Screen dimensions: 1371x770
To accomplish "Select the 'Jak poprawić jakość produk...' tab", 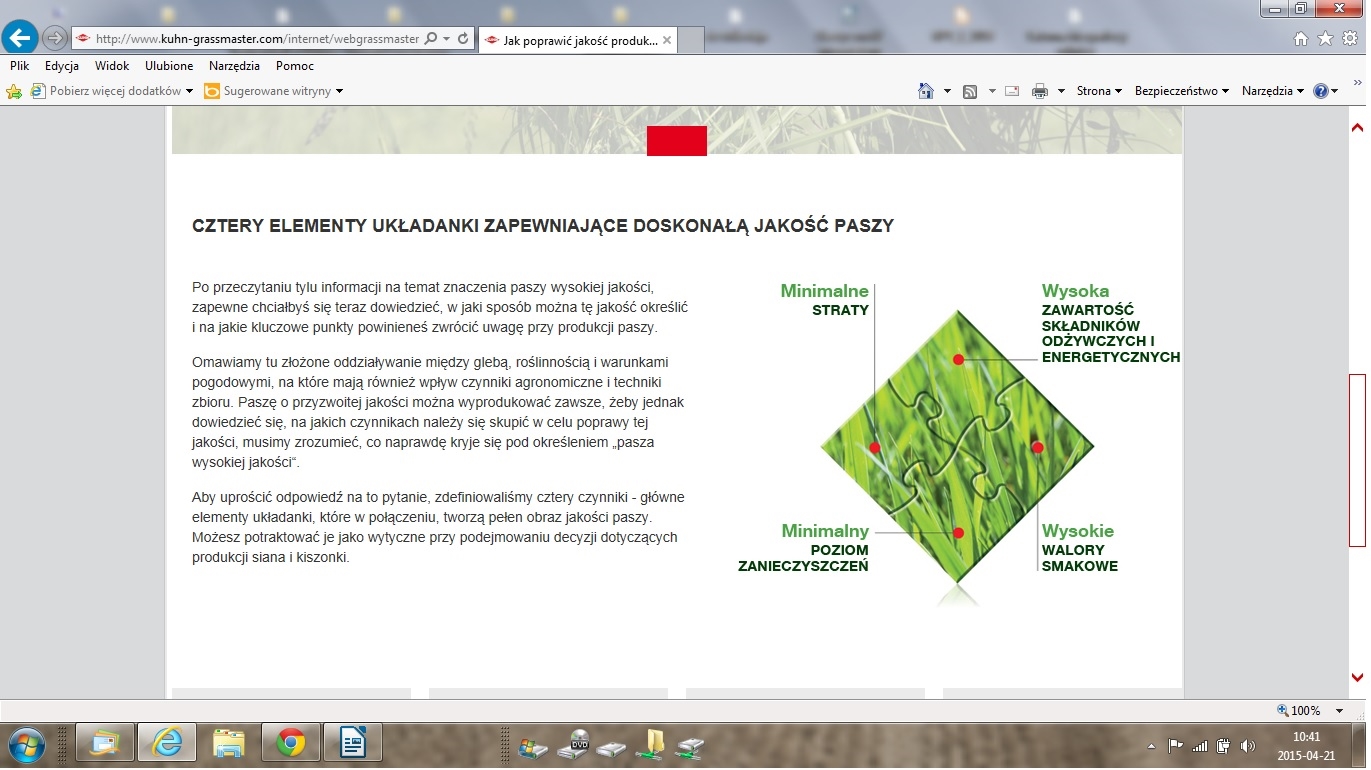I will 578,40.
